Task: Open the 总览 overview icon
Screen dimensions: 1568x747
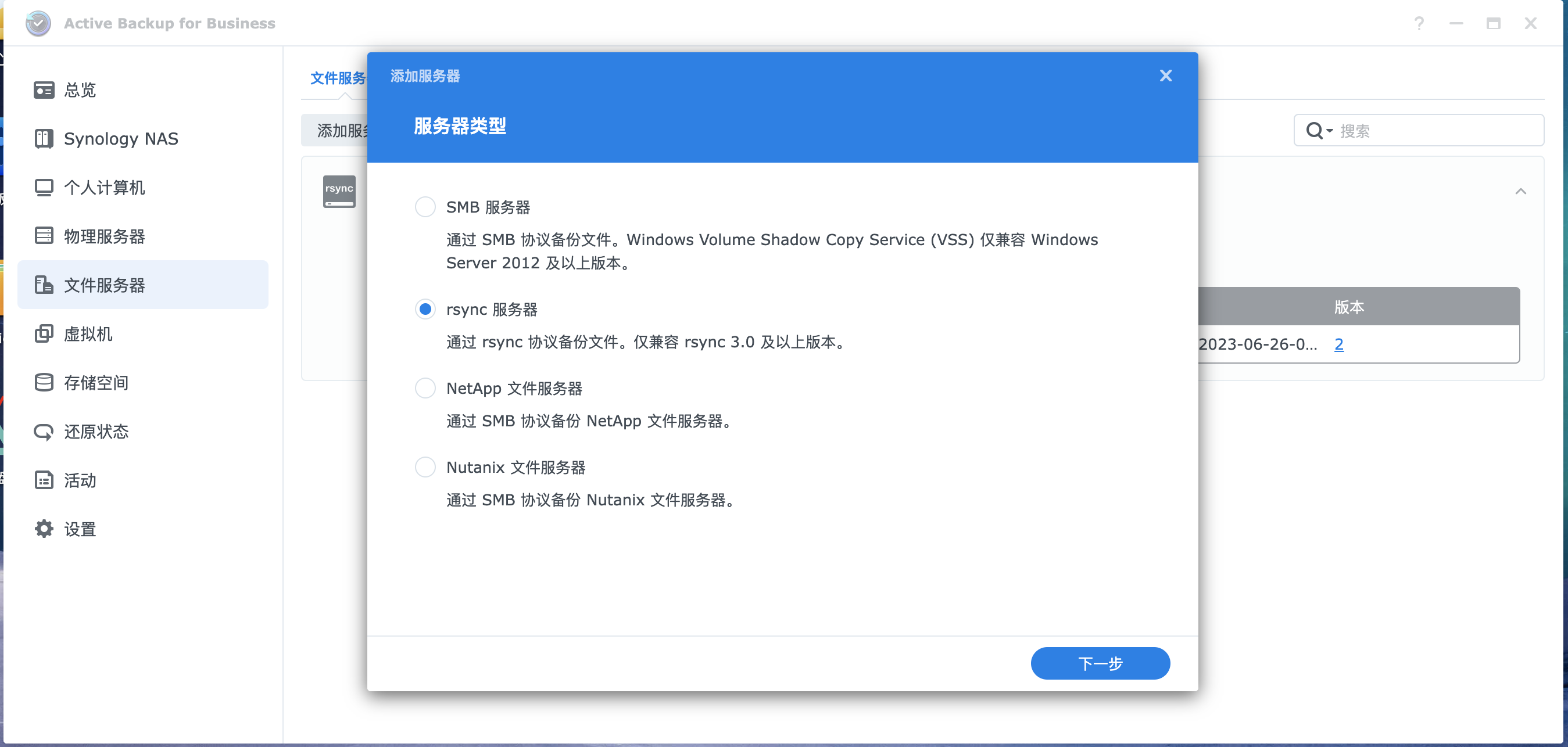Action: click(x=44, y=90)
